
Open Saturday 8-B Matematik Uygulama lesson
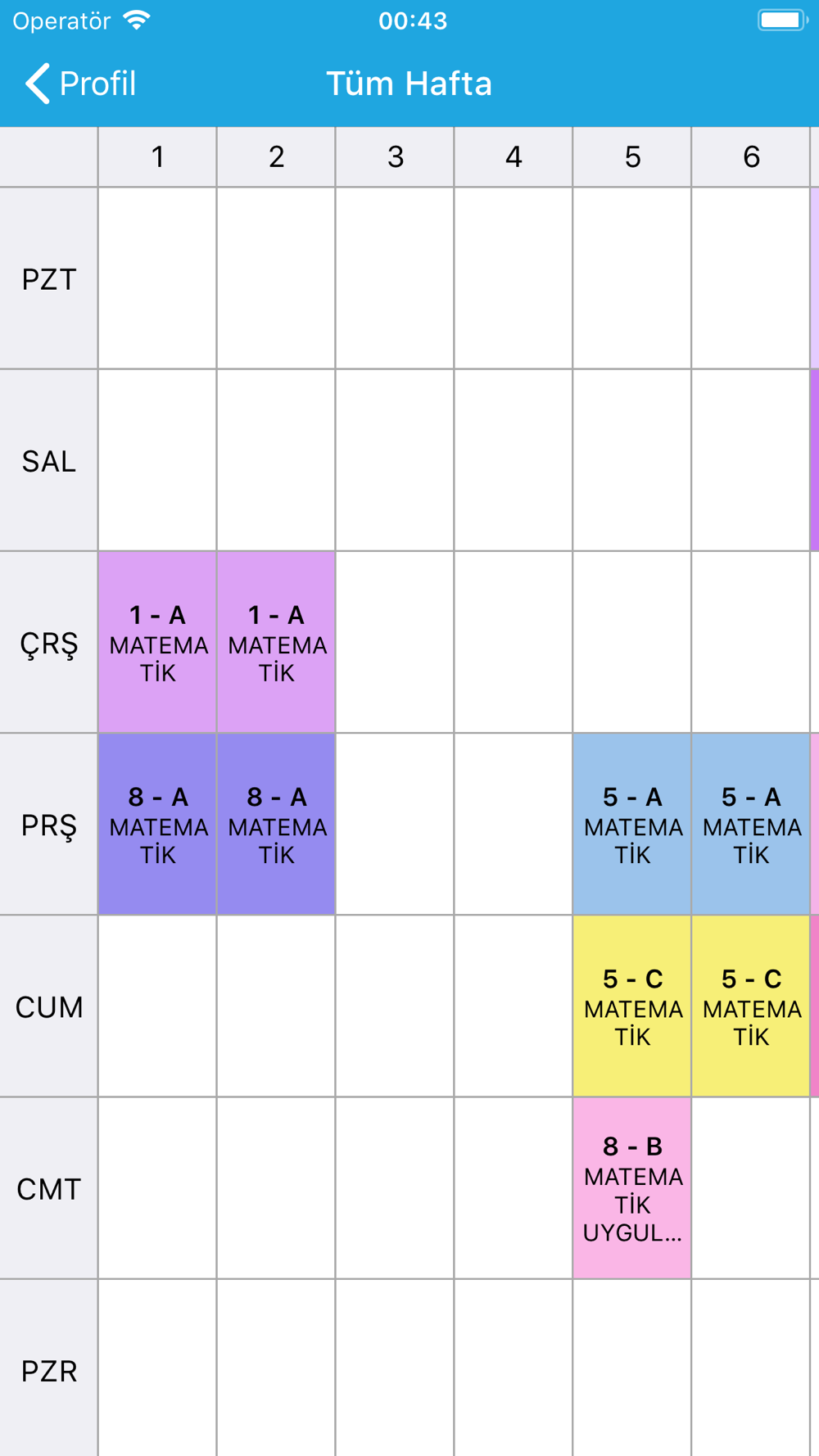point(632,1187)
